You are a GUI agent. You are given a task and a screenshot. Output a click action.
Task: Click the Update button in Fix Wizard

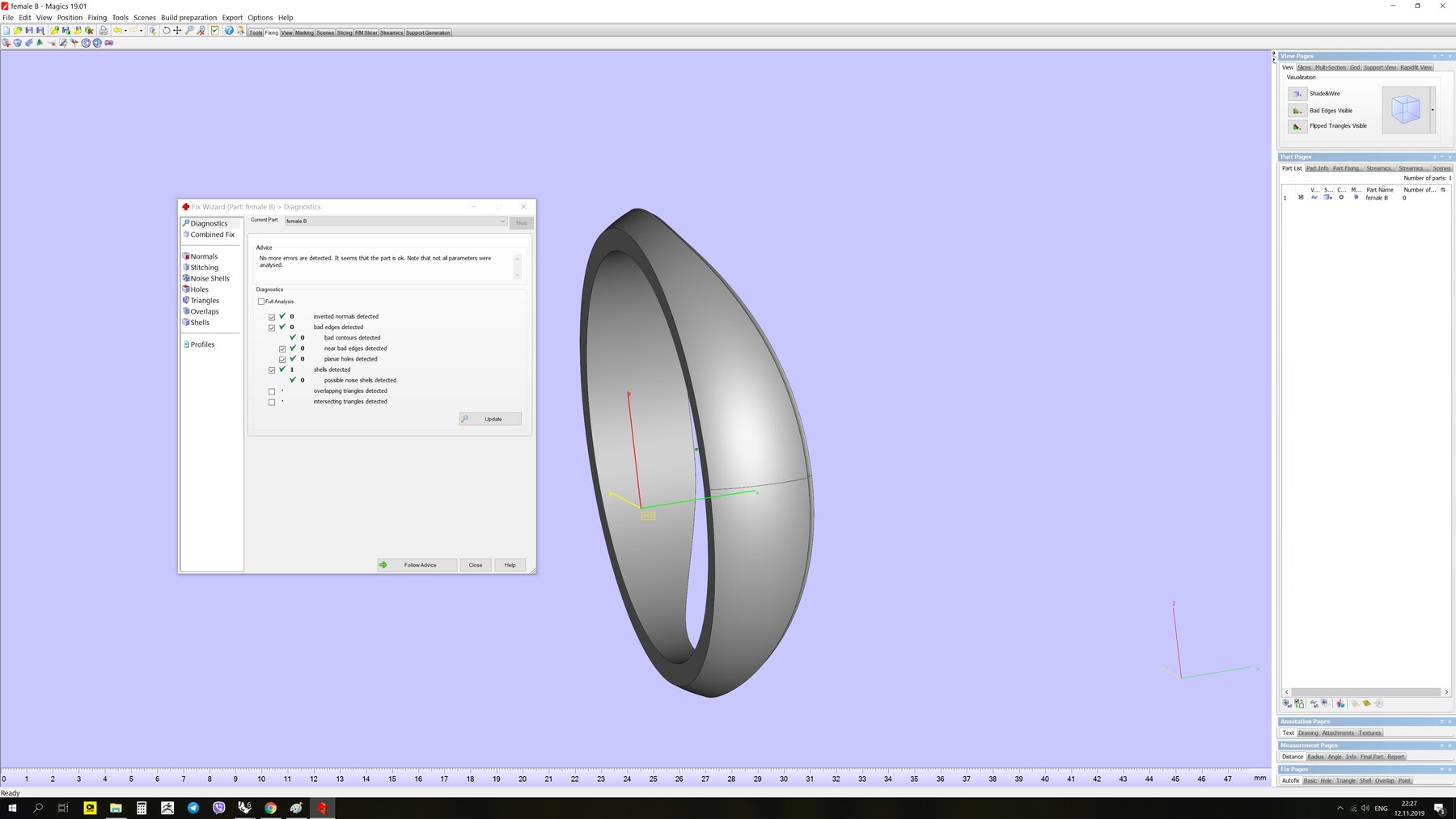(491, 419)
